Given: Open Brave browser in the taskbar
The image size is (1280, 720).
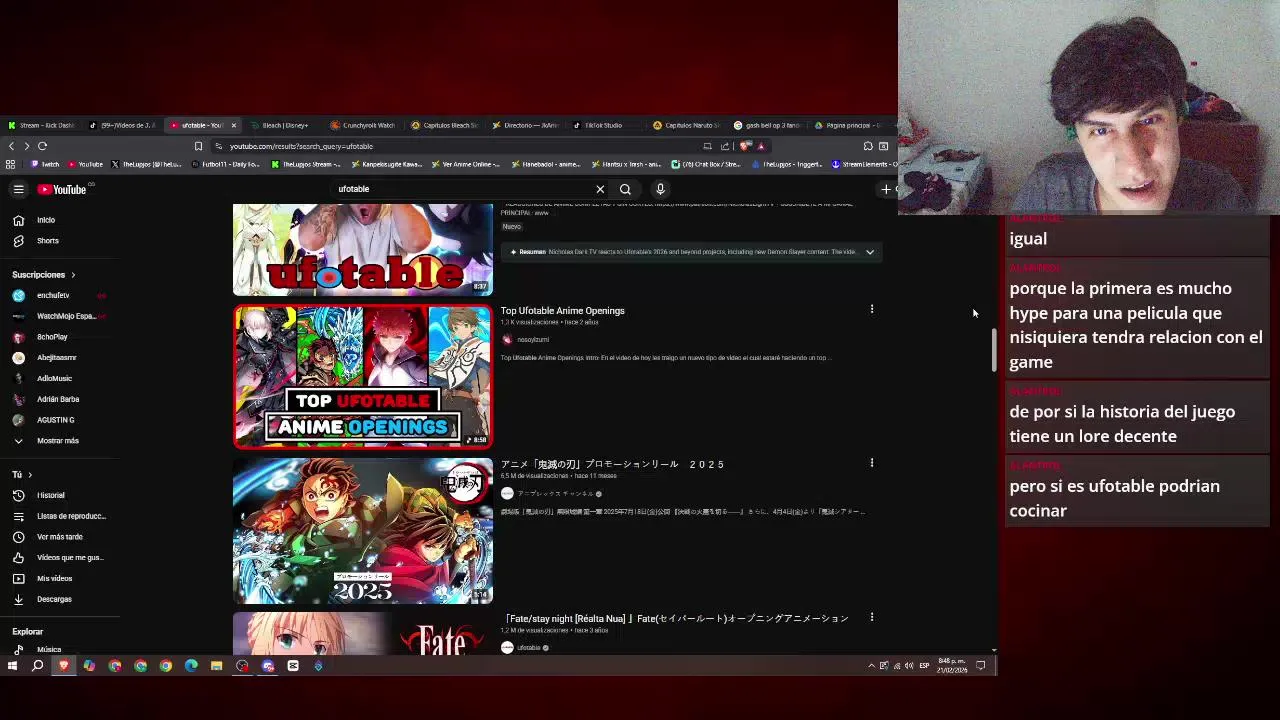Looking at the screenshot, I should [64, 666].
